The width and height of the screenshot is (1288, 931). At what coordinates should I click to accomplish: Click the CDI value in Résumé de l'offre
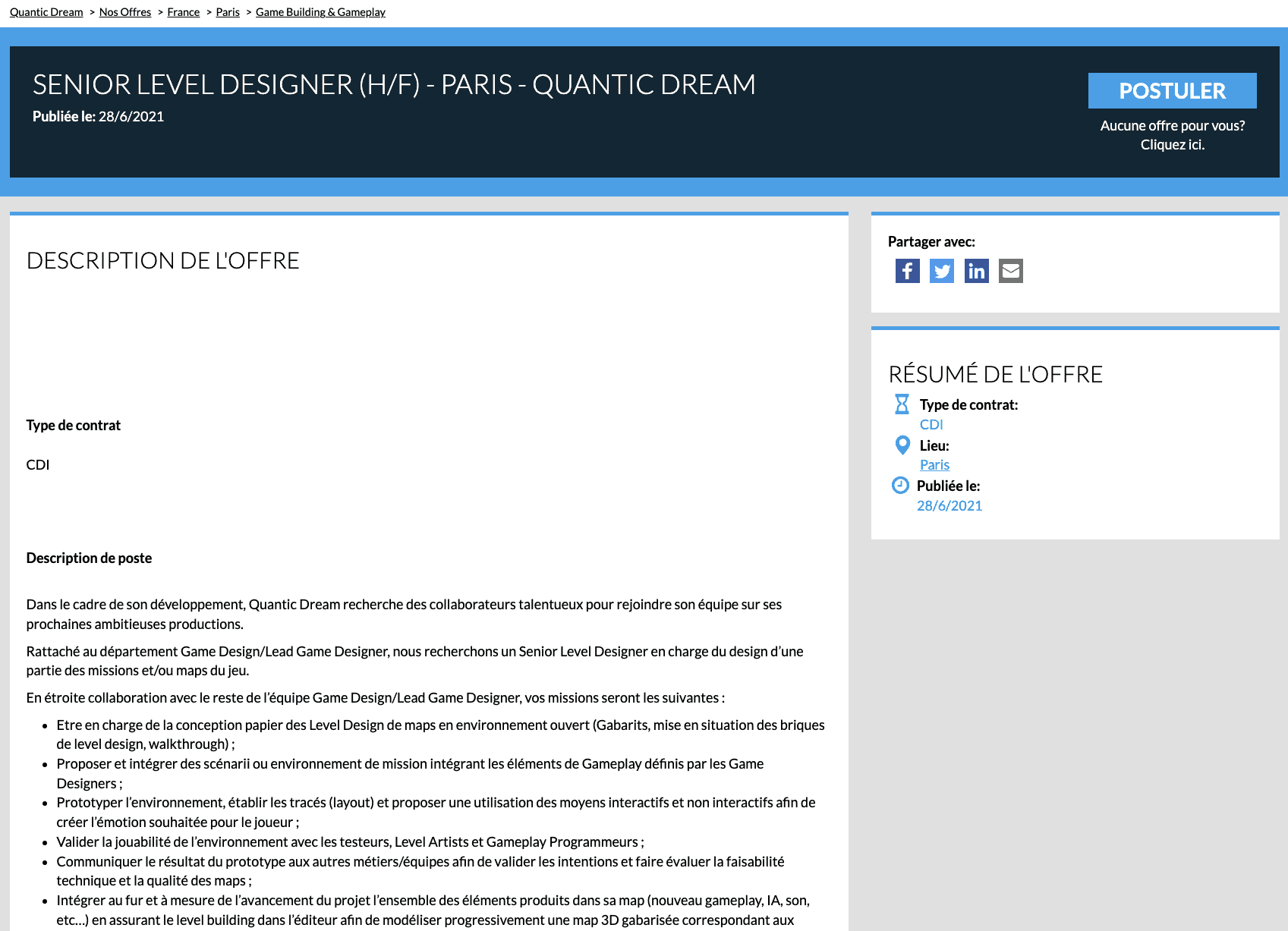931,425
